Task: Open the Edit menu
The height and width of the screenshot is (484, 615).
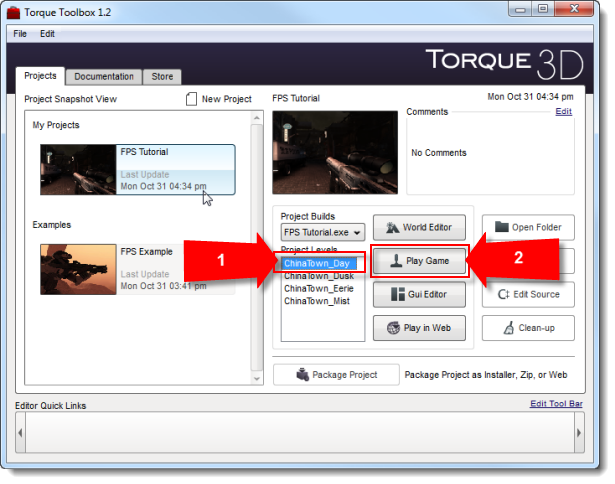Action: (x=47, y=34)
